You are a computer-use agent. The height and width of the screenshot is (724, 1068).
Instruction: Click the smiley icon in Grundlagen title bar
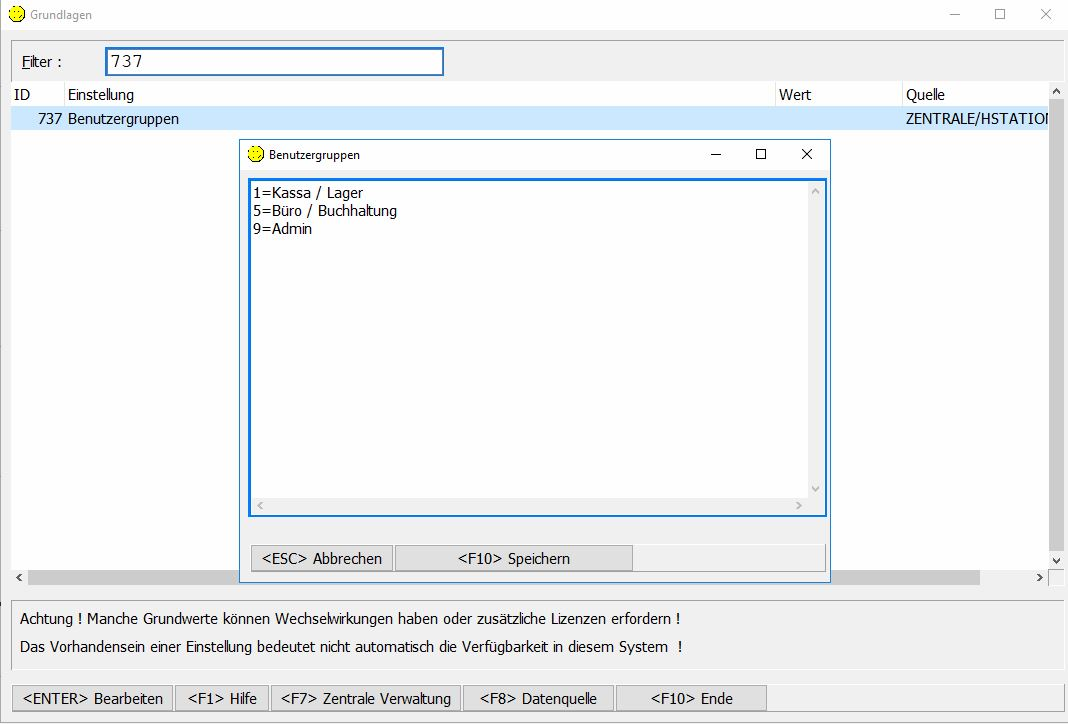pyautogui.click(x=16, y=15)
